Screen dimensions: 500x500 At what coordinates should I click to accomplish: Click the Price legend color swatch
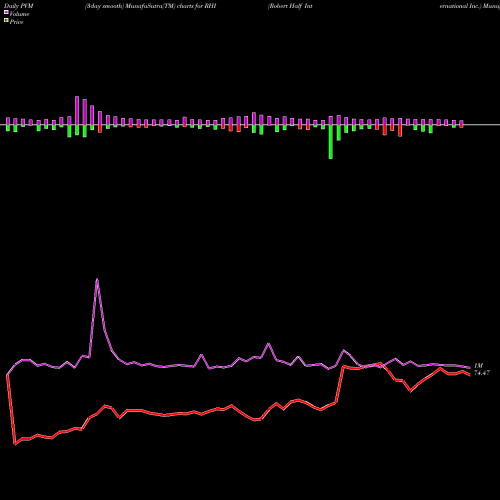point(6,21)
